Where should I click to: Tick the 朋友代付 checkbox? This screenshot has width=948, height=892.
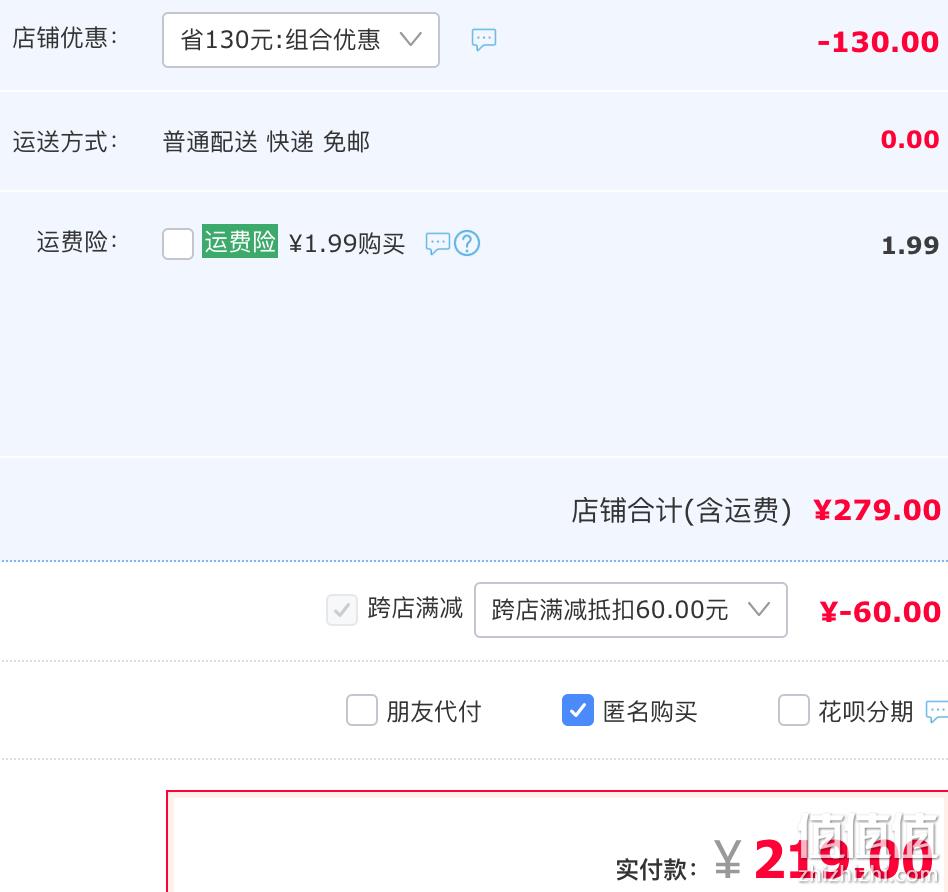[x=362, y=710]
